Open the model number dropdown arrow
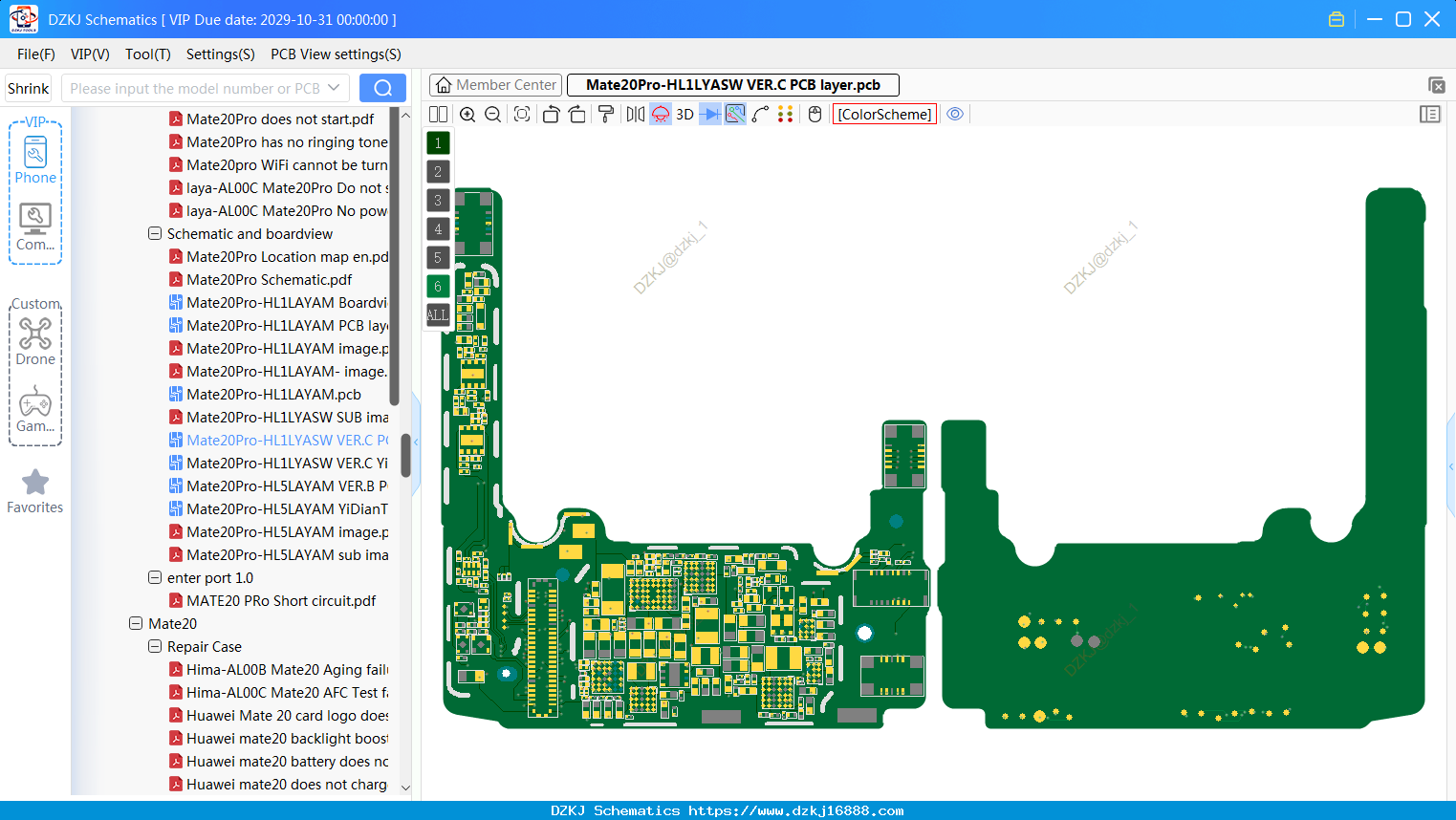Viewport: 1456px width, 820px height. (334, 88)
